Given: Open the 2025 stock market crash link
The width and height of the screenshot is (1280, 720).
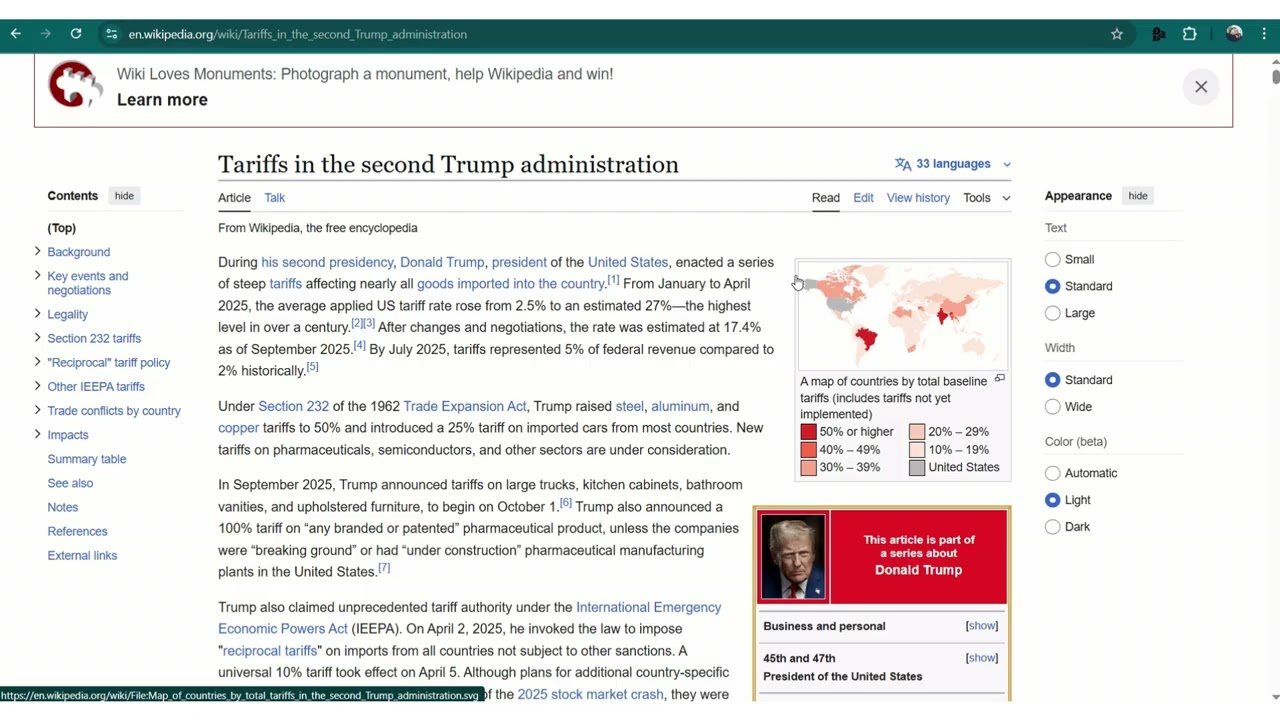Looking at the screenshot, I should click(x=590, y=694).
